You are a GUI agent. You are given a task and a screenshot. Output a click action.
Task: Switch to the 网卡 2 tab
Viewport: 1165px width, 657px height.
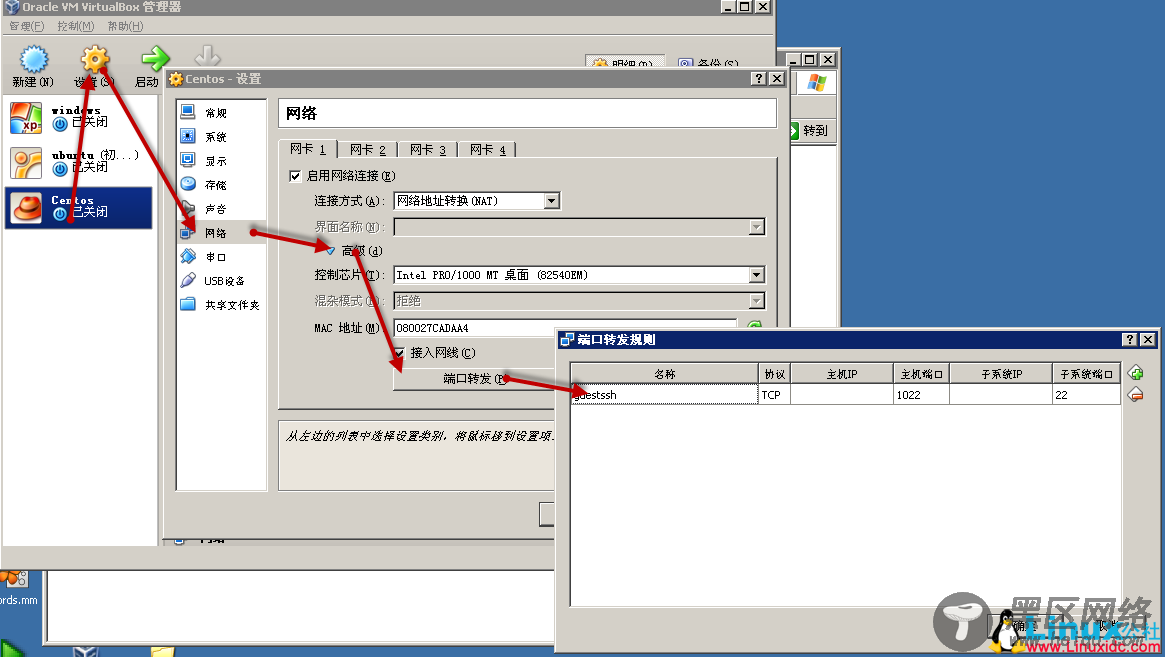coord(368,149)
